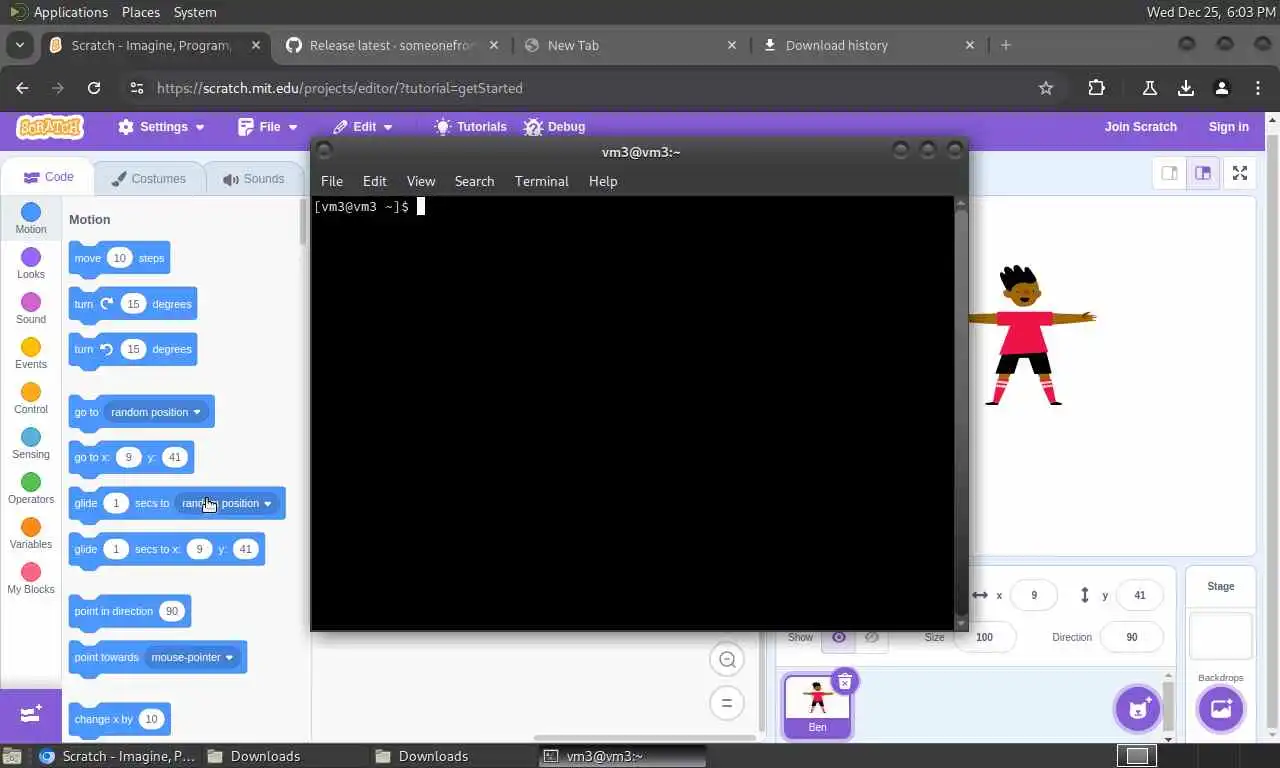Click the terminal vertical scrollbar

click(x=961, y=413)
